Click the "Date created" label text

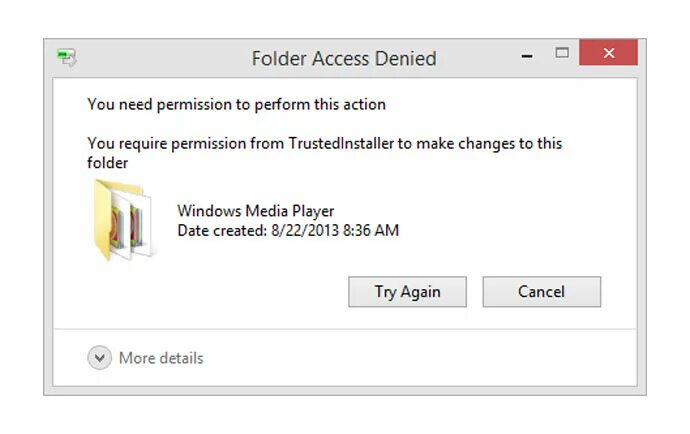click(219, 231)
